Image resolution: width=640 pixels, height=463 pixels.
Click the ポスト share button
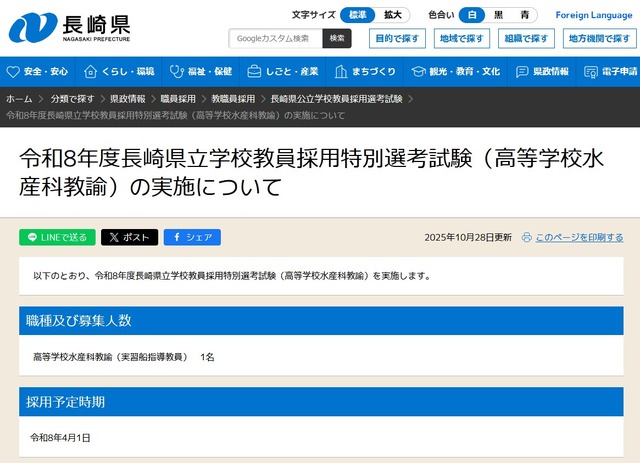(129, 237)
